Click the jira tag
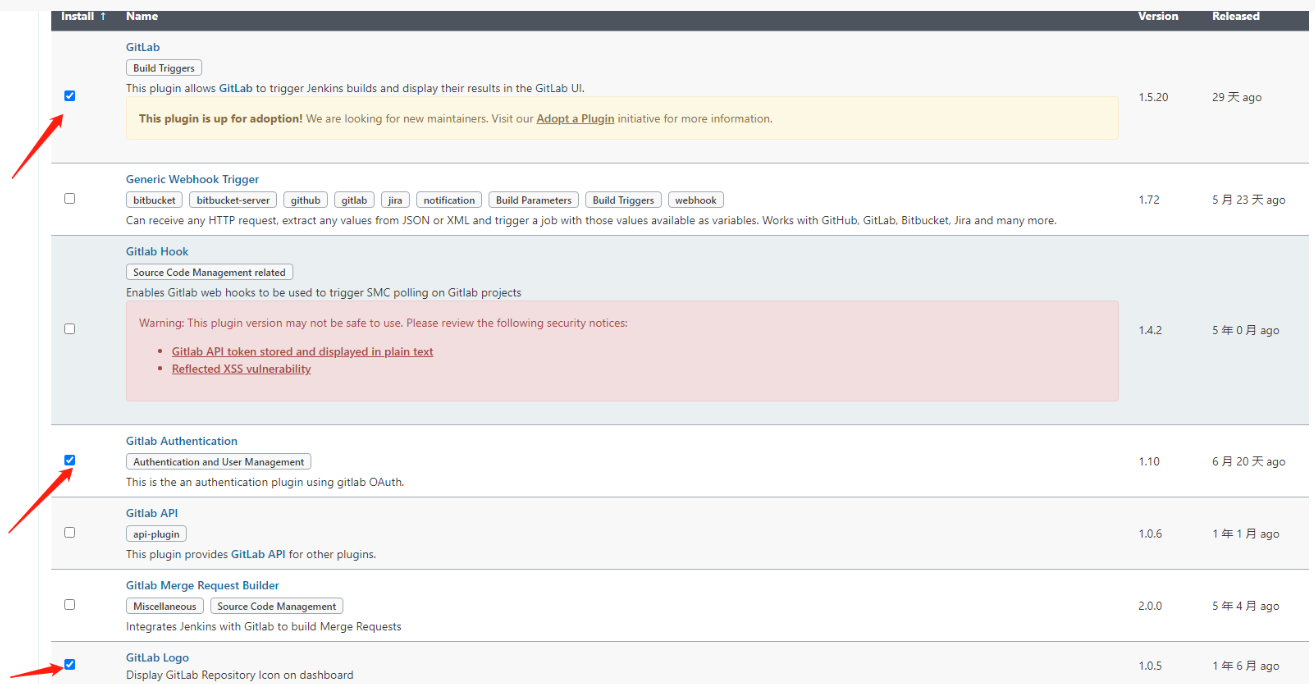This screenshot has width=1315, height=684. 395,200
